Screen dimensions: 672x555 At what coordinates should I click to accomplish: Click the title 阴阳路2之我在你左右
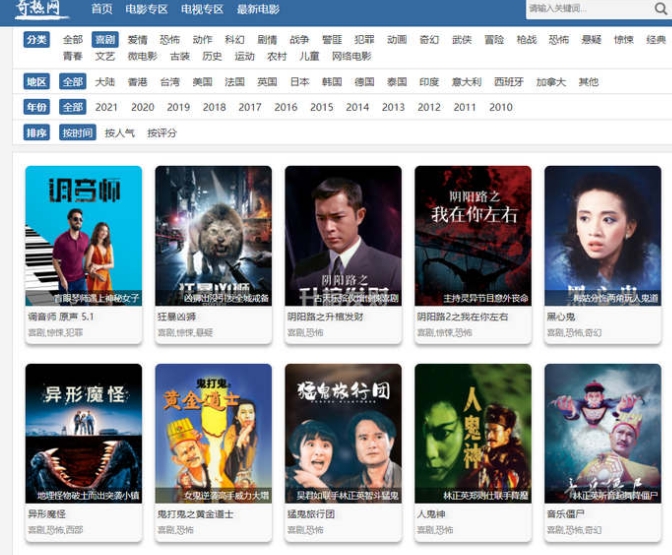point(462,317)
